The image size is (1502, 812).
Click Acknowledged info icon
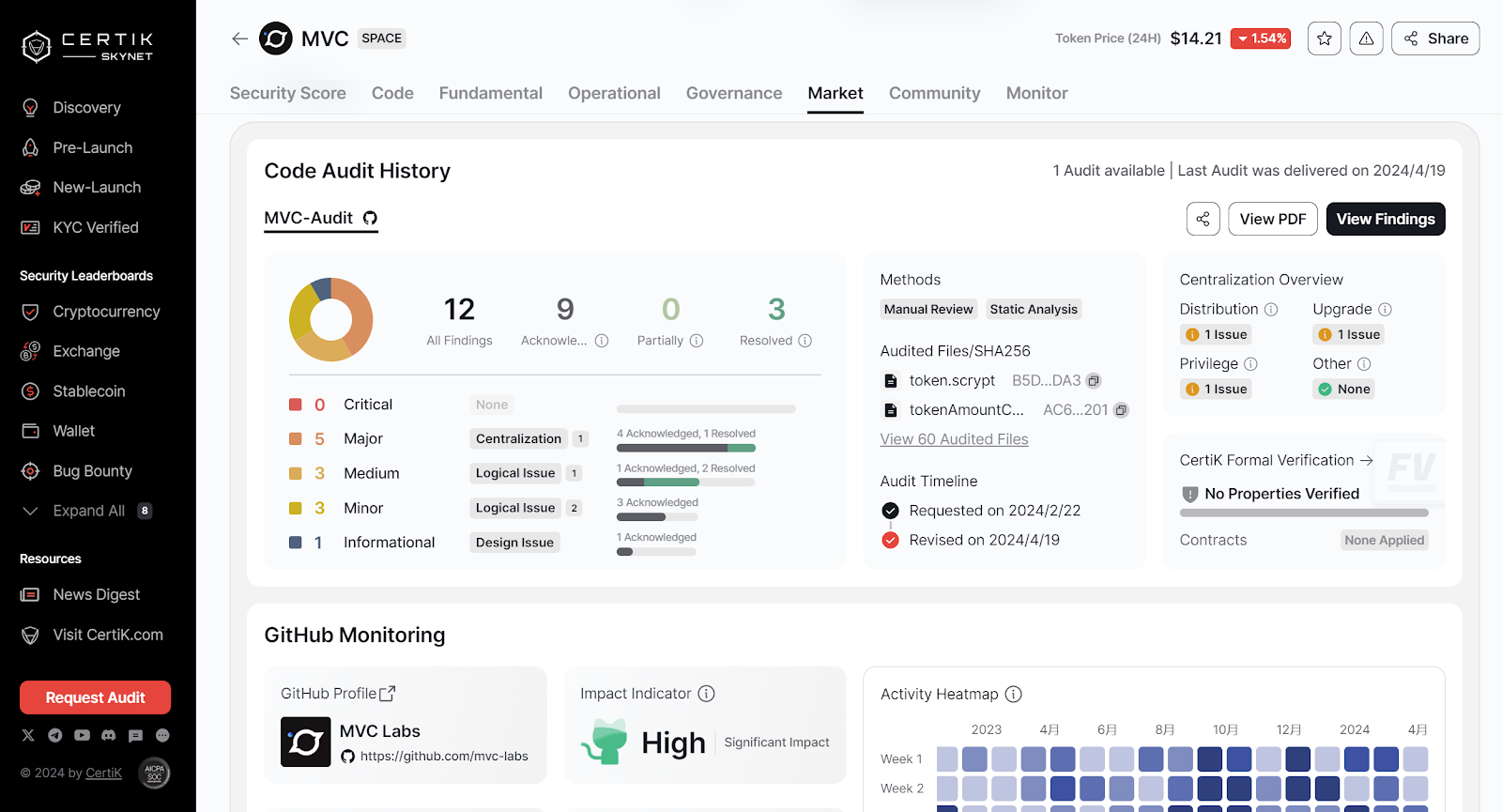point(602,341)
